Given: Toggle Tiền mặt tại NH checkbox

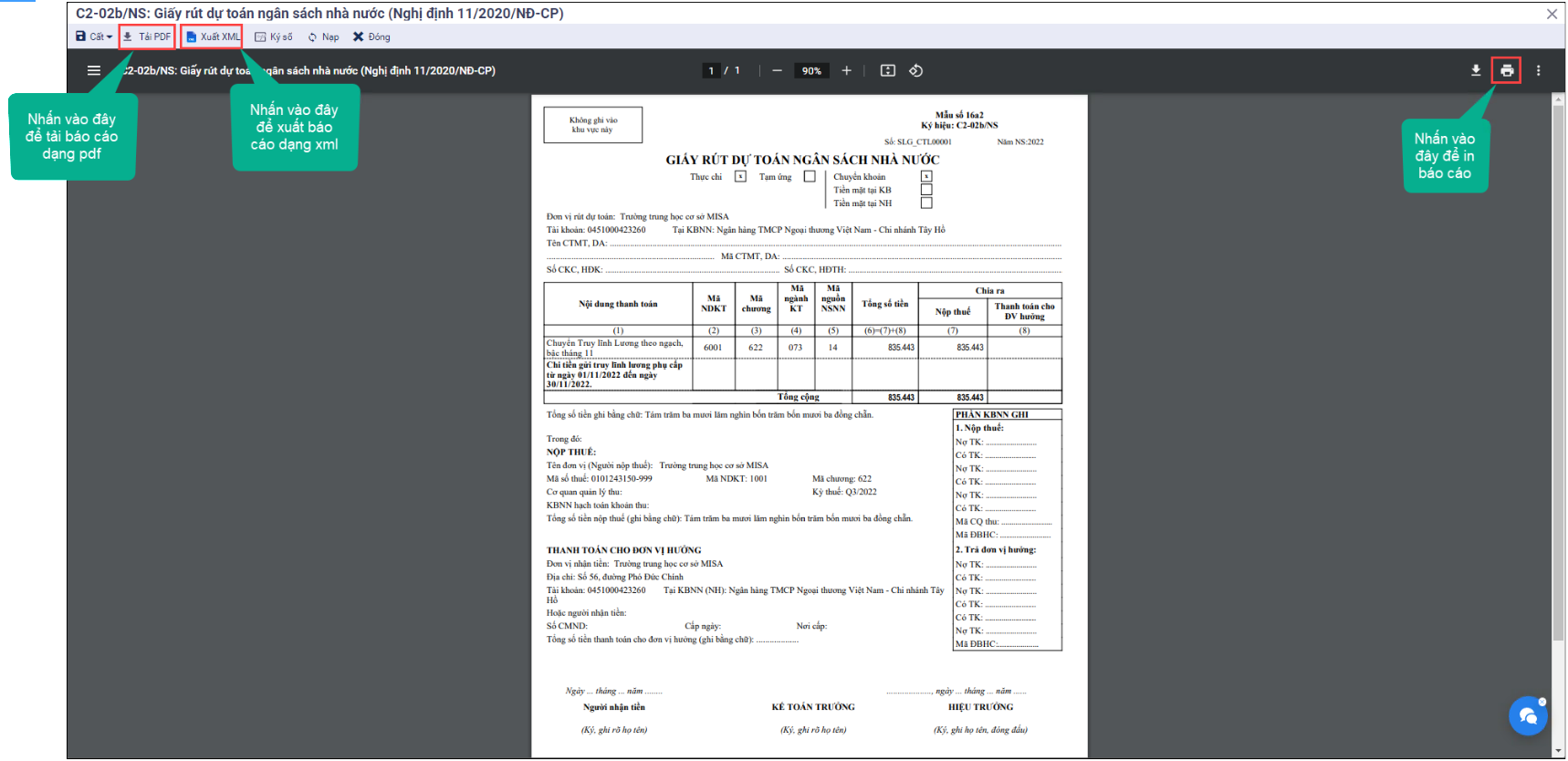Looking at the screenshot, I should (x=926, y=203).
